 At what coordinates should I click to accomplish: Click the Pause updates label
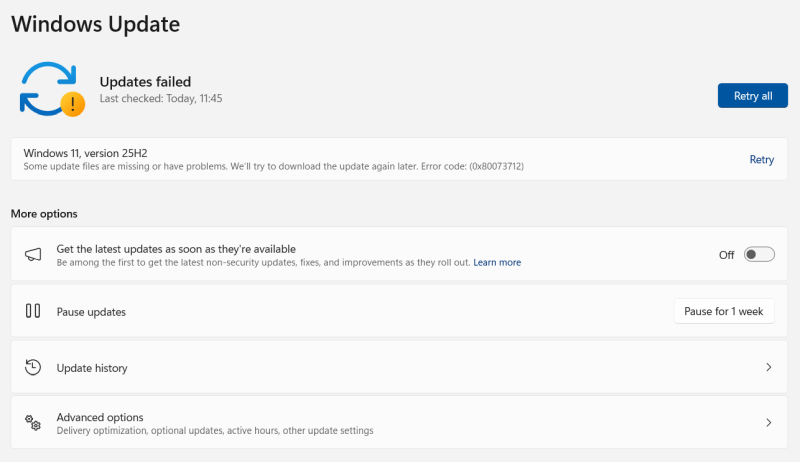pos(91,312)
